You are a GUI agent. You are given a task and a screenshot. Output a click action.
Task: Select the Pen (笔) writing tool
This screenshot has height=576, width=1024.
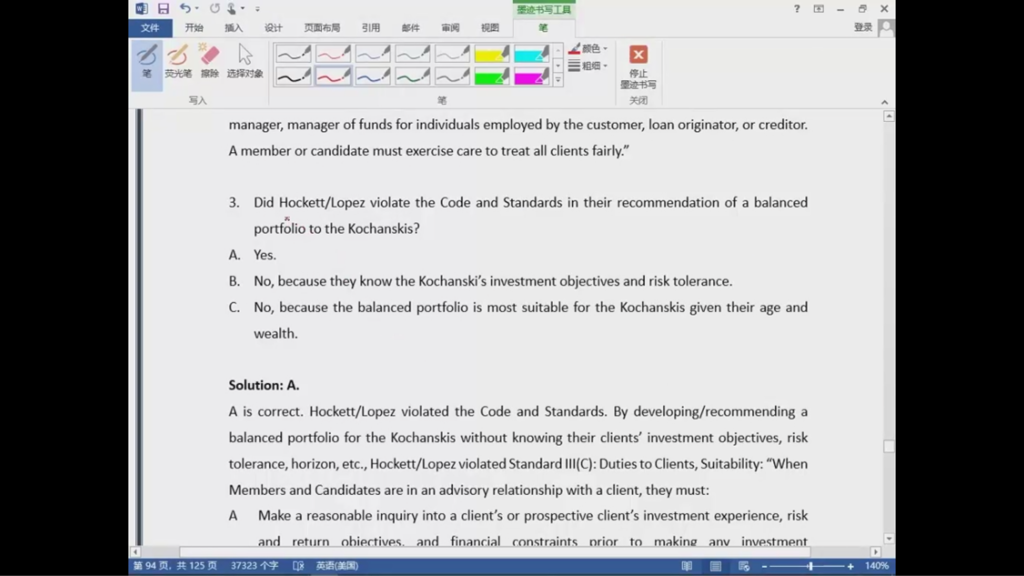tap(147, 60)
